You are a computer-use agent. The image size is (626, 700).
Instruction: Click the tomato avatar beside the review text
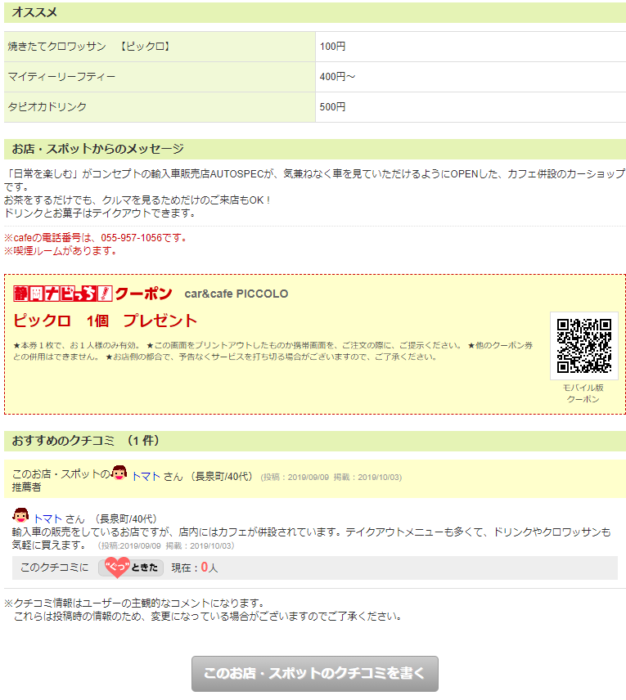click(x=21, y=516)
